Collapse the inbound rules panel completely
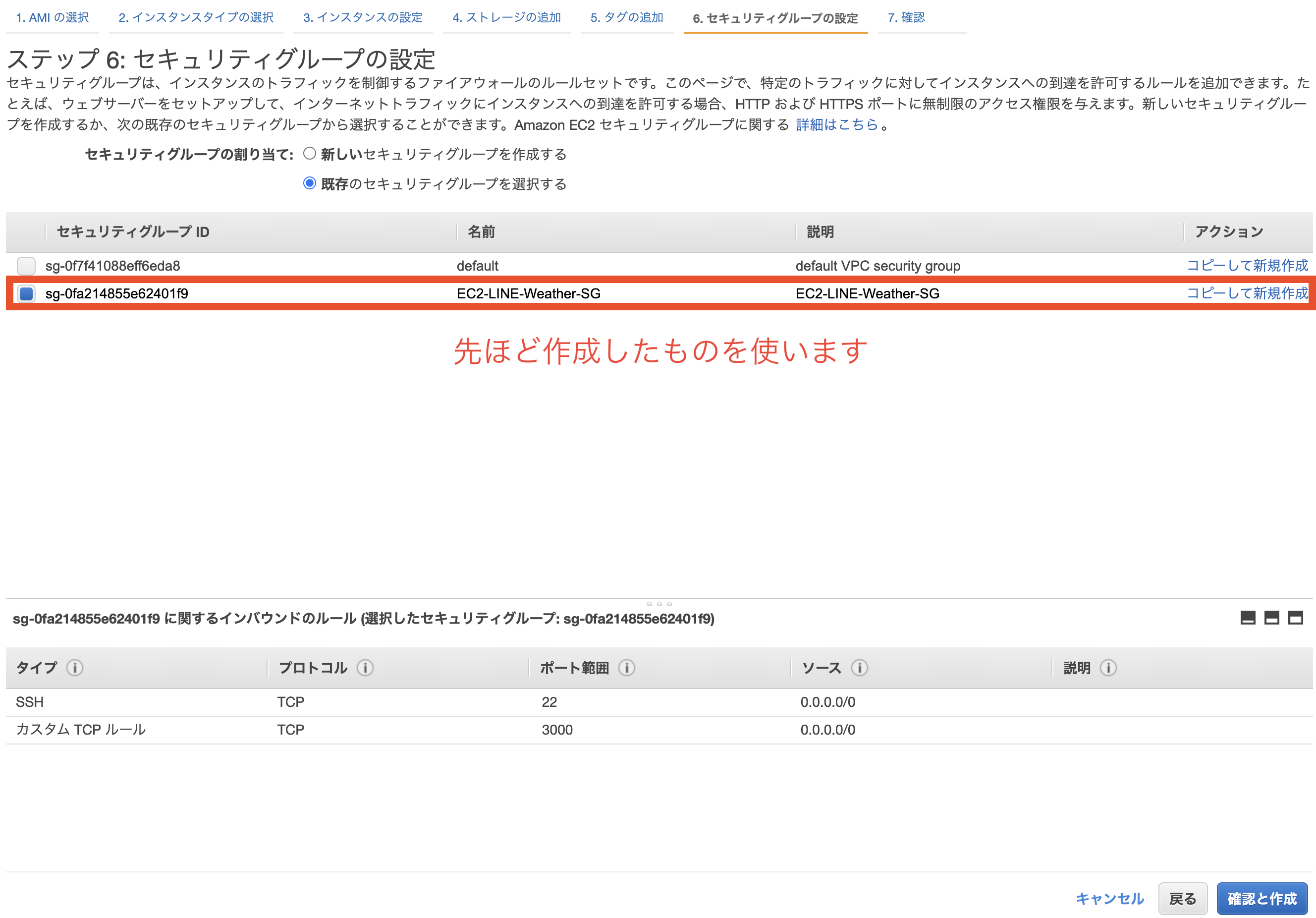The image size is (1316, 918). point(1248,618)
